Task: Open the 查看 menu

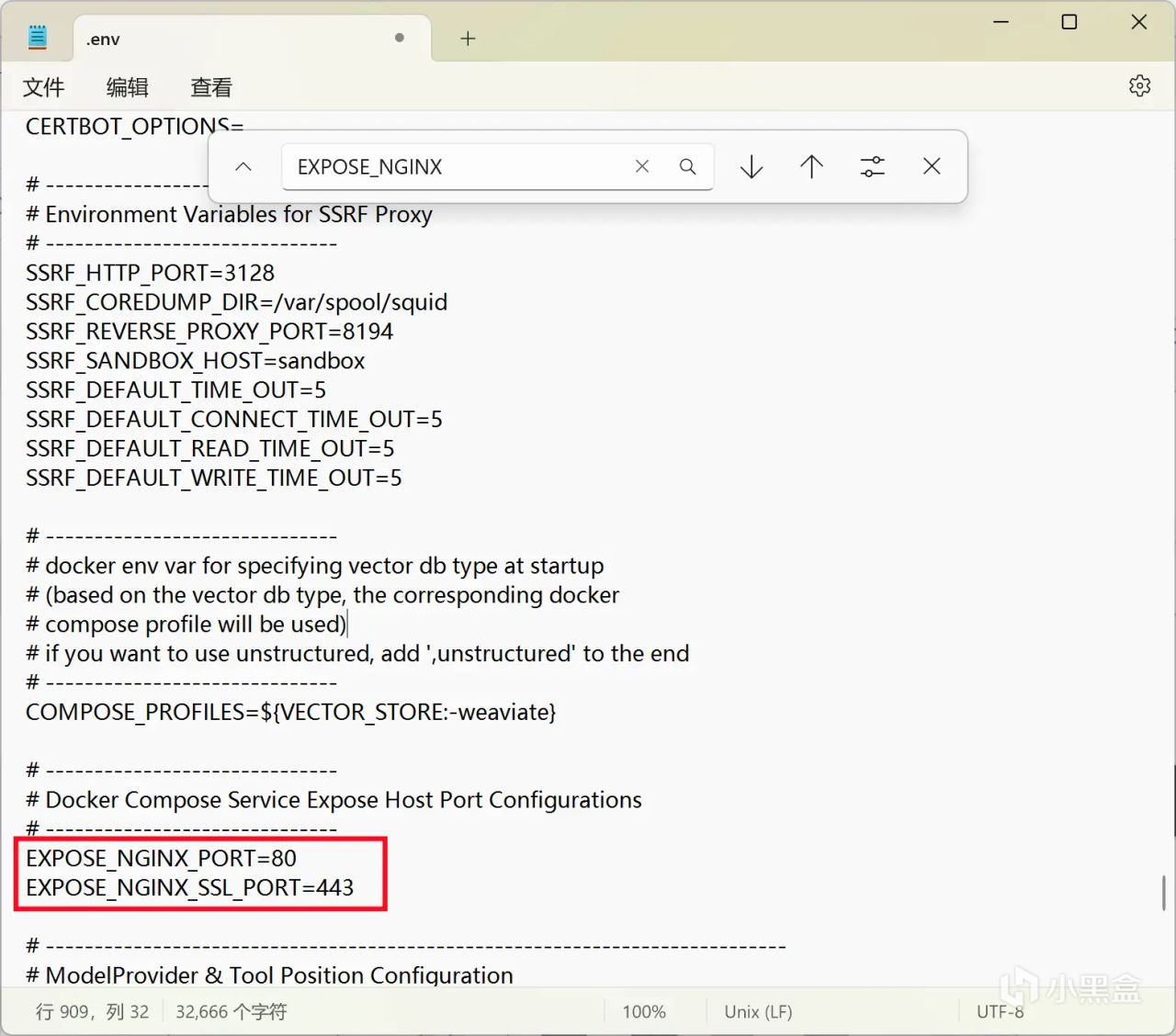Action: tap(211, 87)
